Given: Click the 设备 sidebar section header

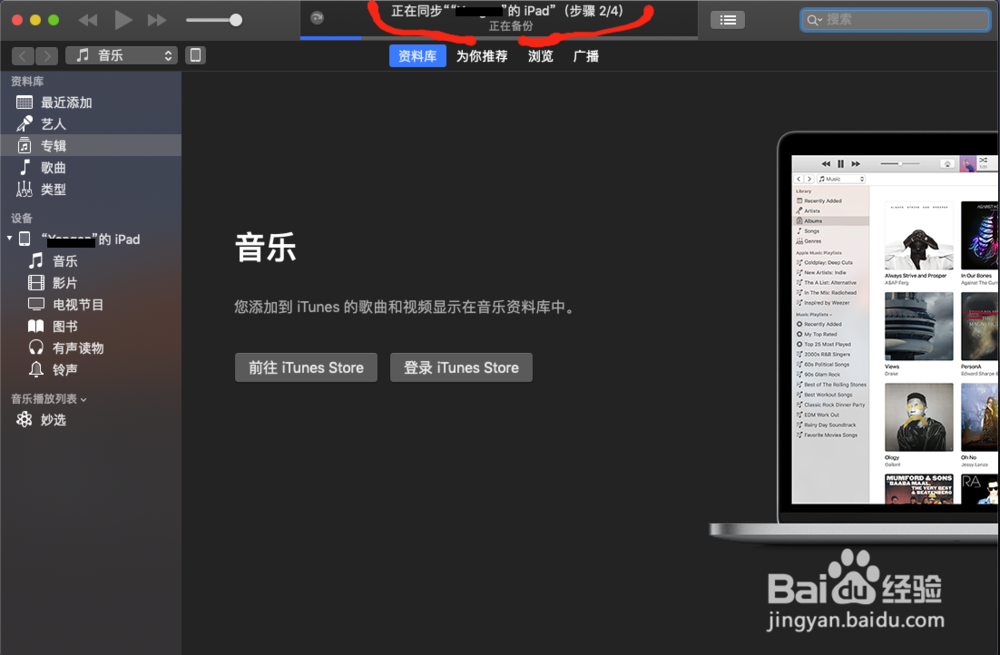Looking at the screenshot, I should [22, 218].
